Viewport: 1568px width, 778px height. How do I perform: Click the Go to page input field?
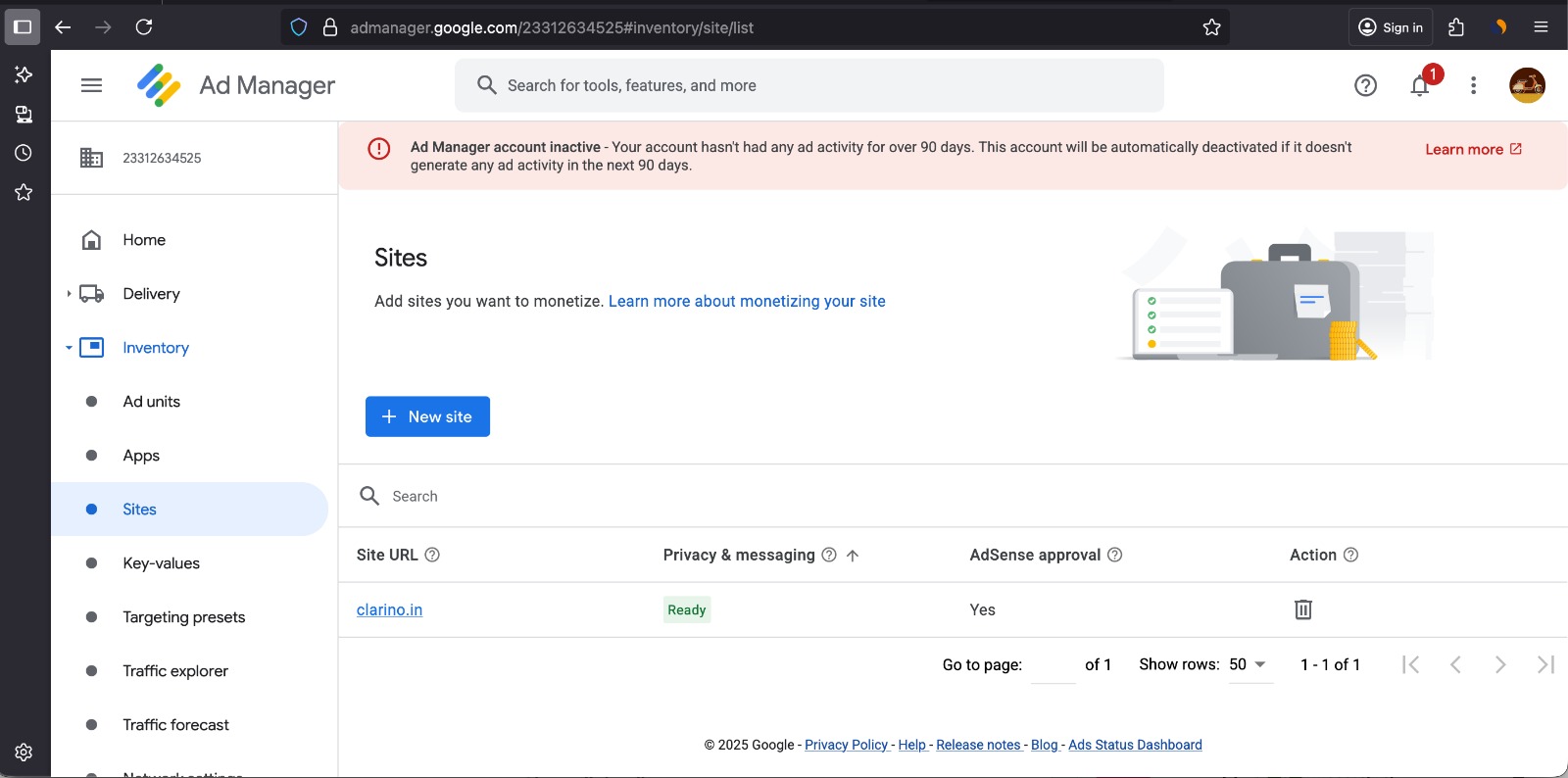click(1053, 664)
